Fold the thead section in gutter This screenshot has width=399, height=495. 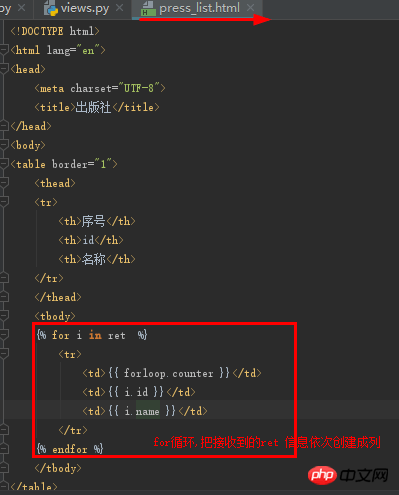[x=4, y=183]
